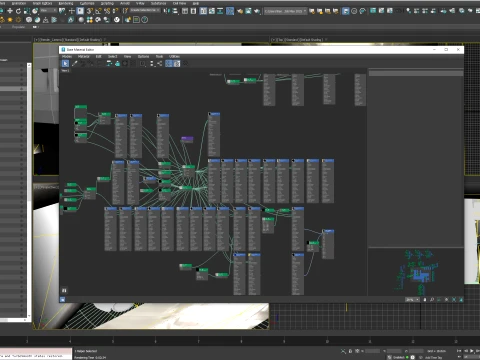480x360 pixels.
Task: Open the Utilities menu in Slate editor
Action: coord(174,56)
